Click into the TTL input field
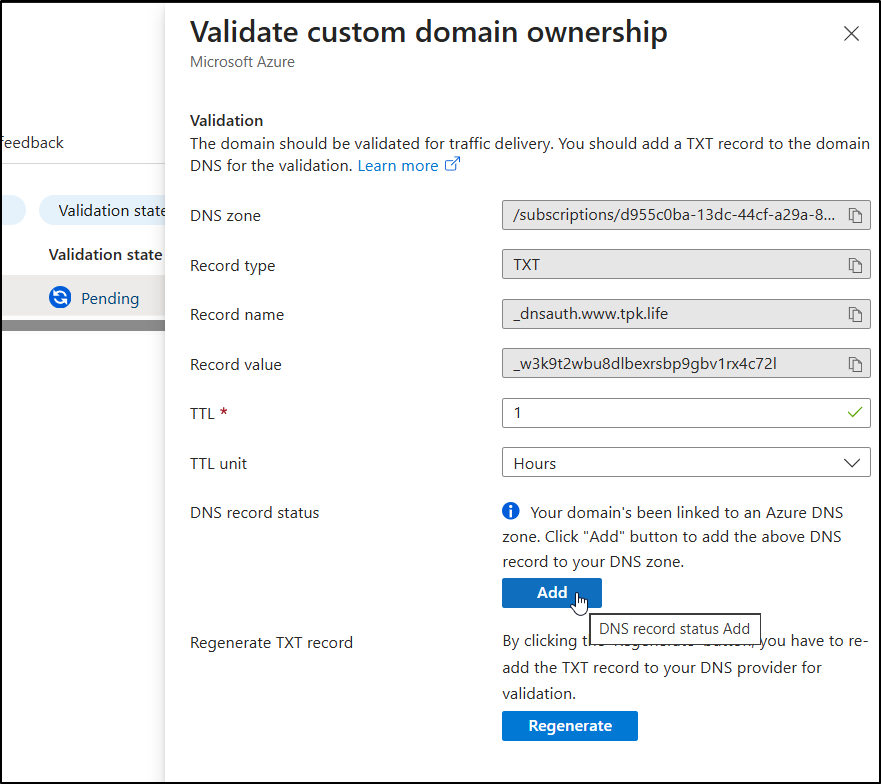Screen dimensions: 881x784 pos(670,413)
